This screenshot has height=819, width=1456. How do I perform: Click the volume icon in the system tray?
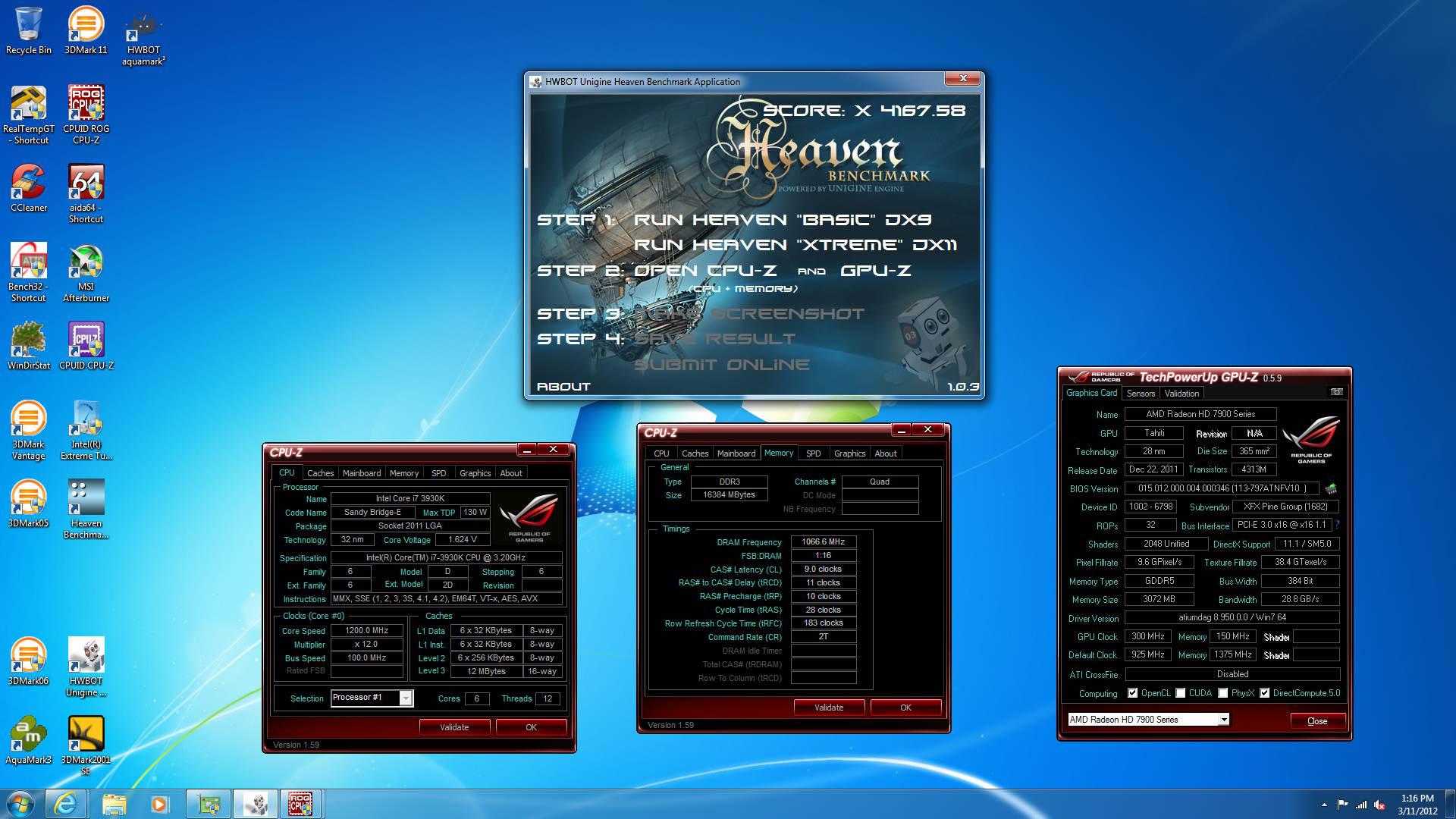pos(1380,805)
